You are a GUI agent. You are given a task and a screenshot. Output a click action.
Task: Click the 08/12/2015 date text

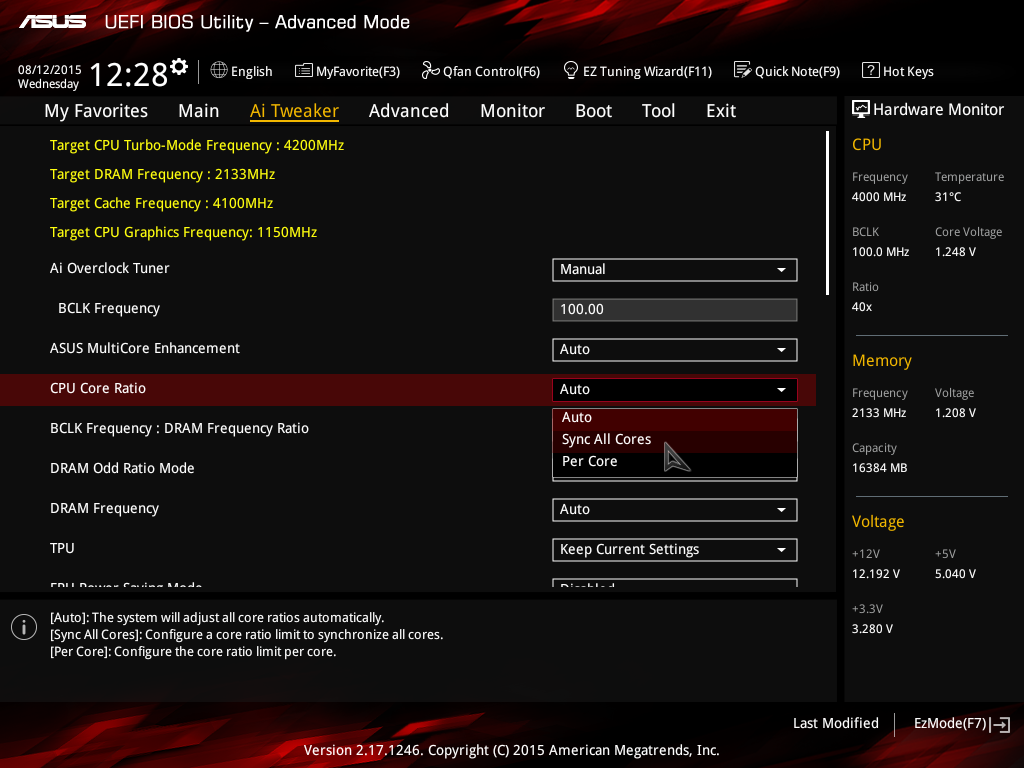[50, 70]
